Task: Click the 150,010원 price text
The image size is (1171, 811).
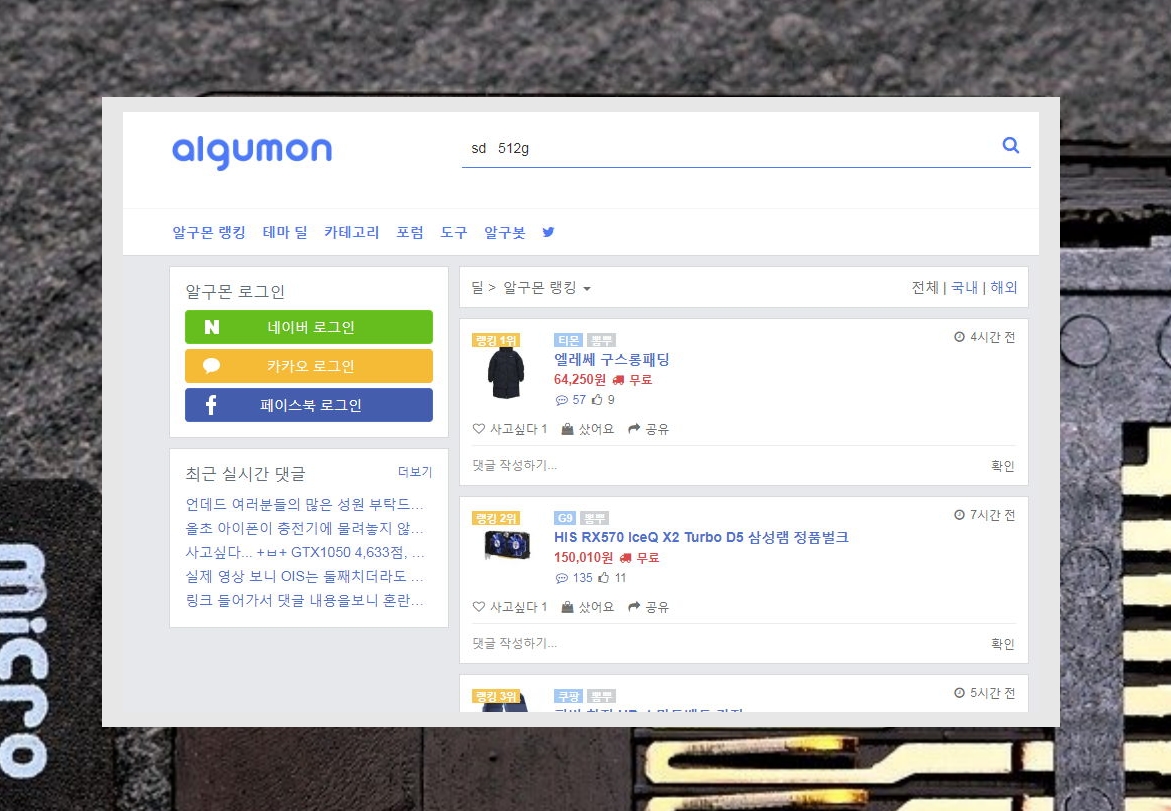Action: (583, 557)
